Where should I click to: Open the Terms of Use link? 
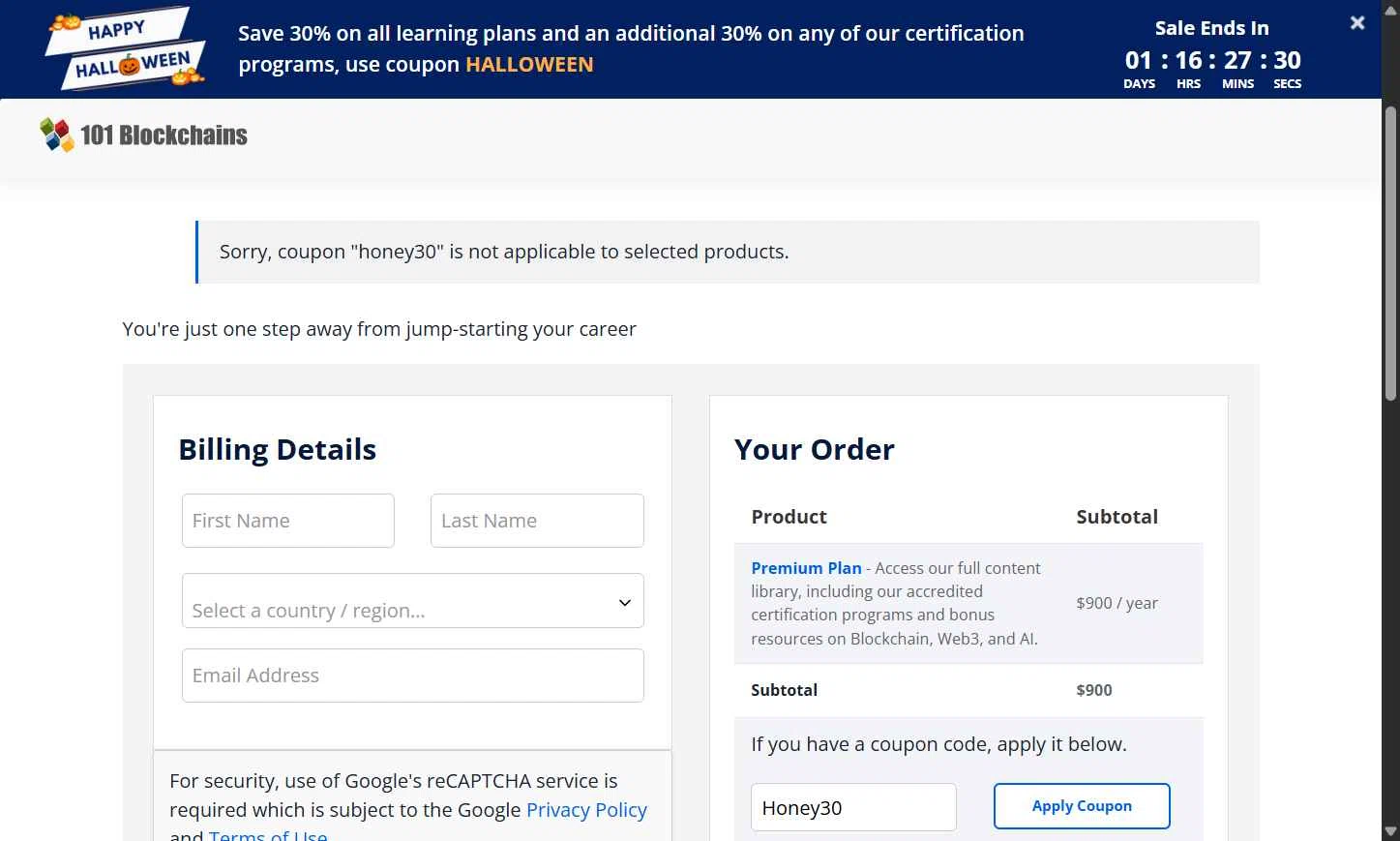click(x=268, y=834)
